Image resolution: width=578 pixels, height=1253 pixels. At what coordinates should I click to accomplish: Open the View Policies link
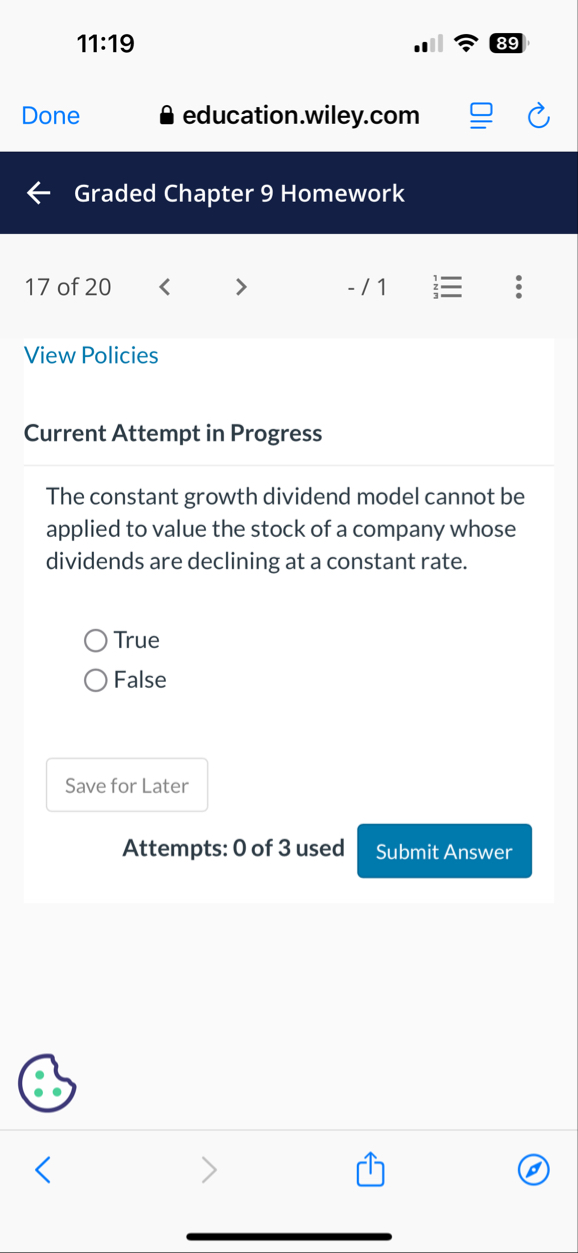tap(90, 355)
